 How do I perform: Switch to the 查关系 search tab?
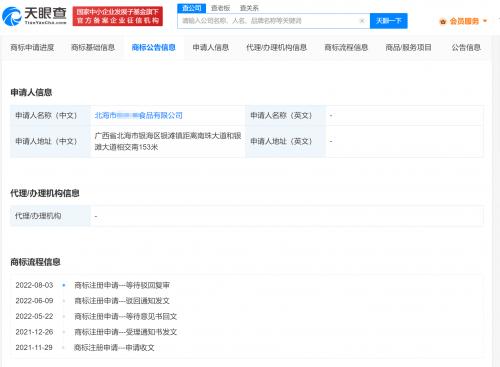pyautogui.click(x=249, y=8)
